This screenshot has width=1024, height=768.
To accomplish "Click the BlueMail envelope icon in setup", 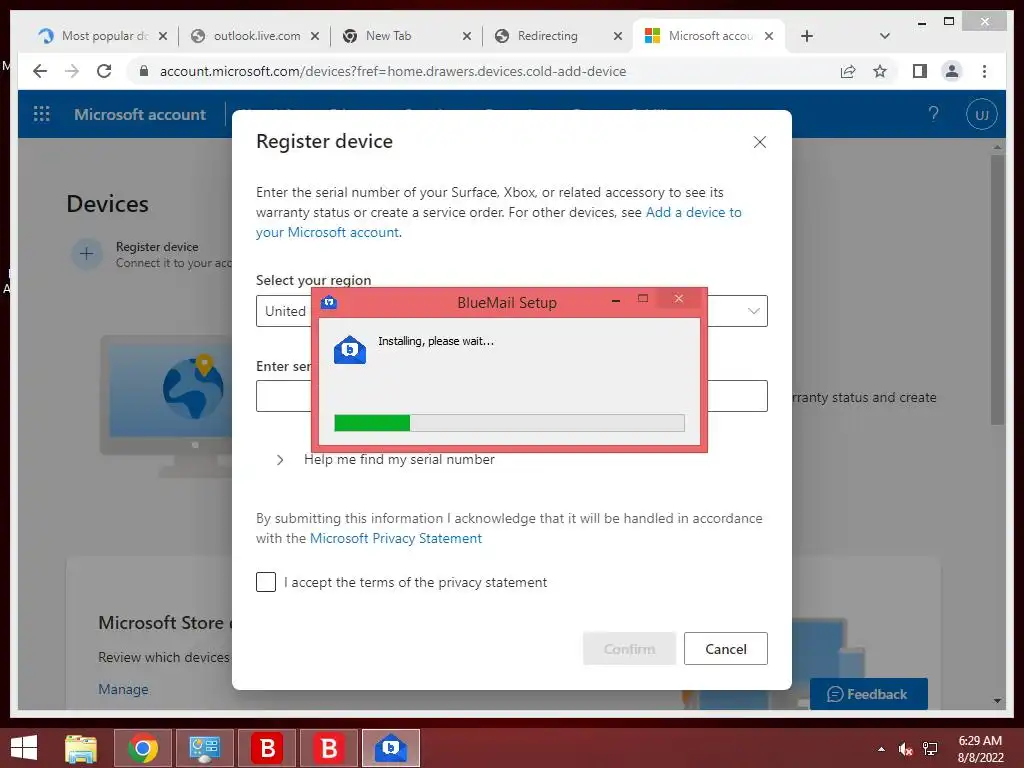I will pyautogui.click(x=350, y=350).
